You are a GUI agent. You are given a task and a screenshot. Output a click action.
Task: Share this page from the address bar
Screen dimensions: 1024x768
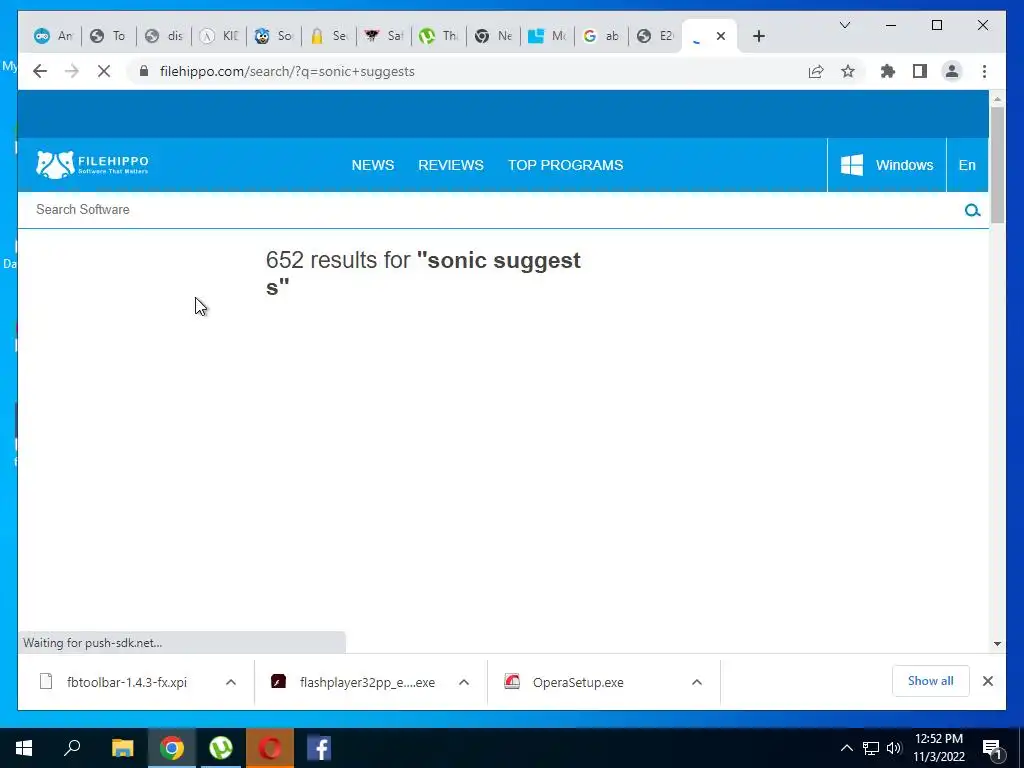(816, 71)
